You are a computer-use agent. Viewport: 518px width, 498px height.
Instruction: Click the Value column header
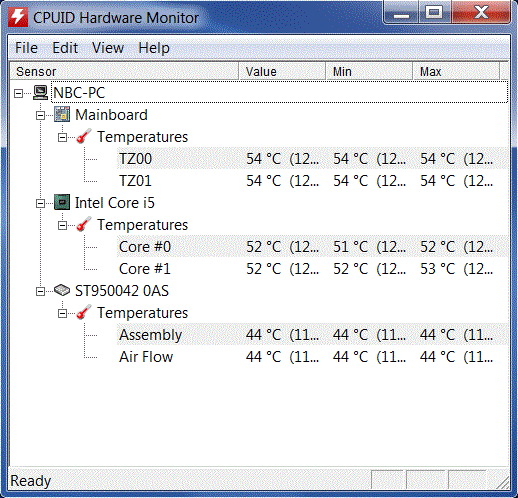(x=282, y=71)
